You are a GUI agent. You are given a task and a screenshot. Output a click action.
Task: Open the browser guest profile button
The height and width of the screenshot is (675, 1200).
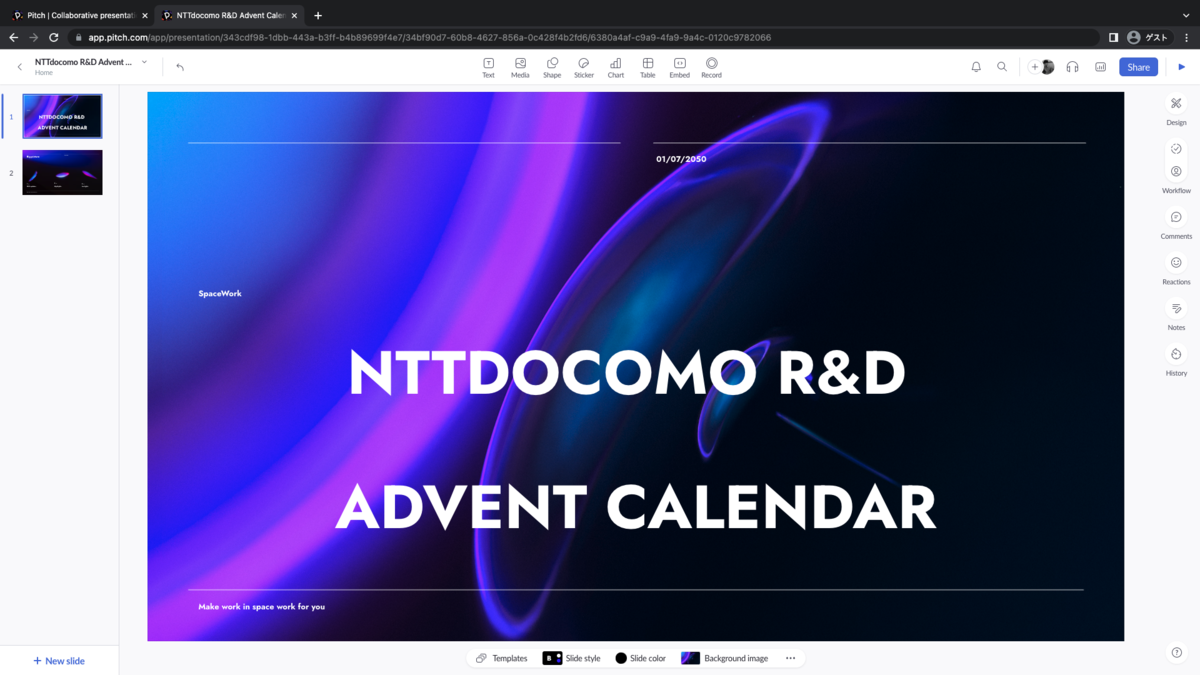[x=1148, y=37]
